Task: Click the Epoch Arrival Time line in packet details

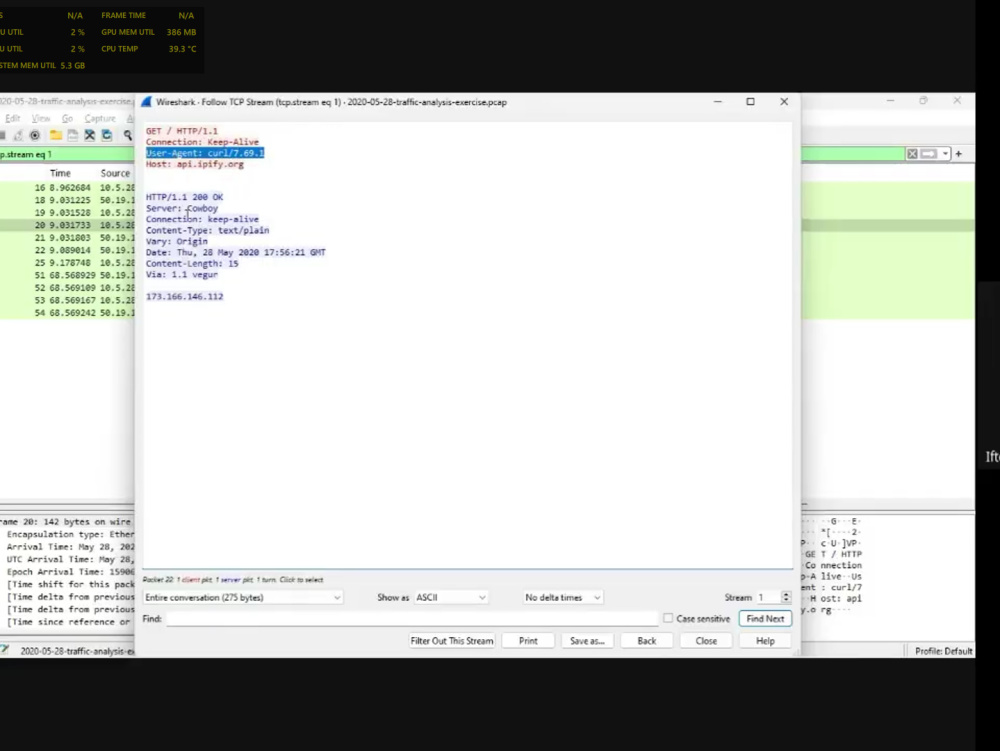Action: [x=70, y=572]
